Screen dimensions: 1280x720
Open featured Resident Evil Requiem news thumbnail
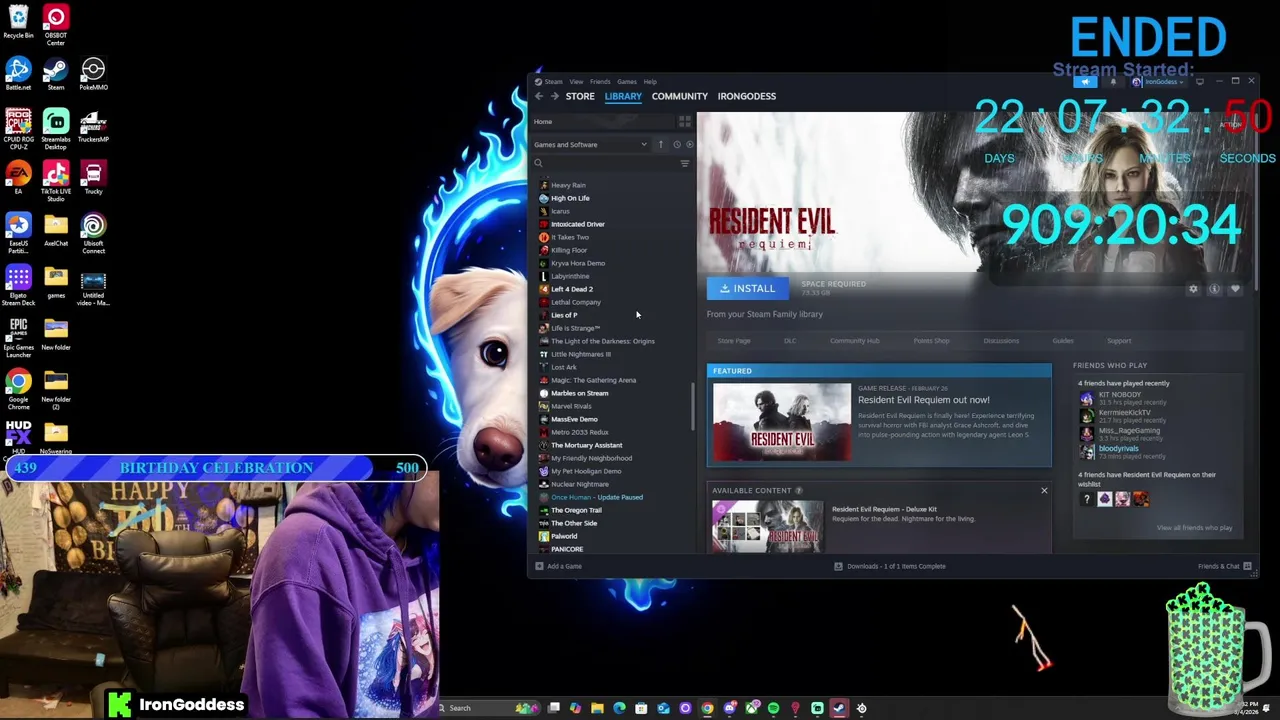click(x=782, y=423)
